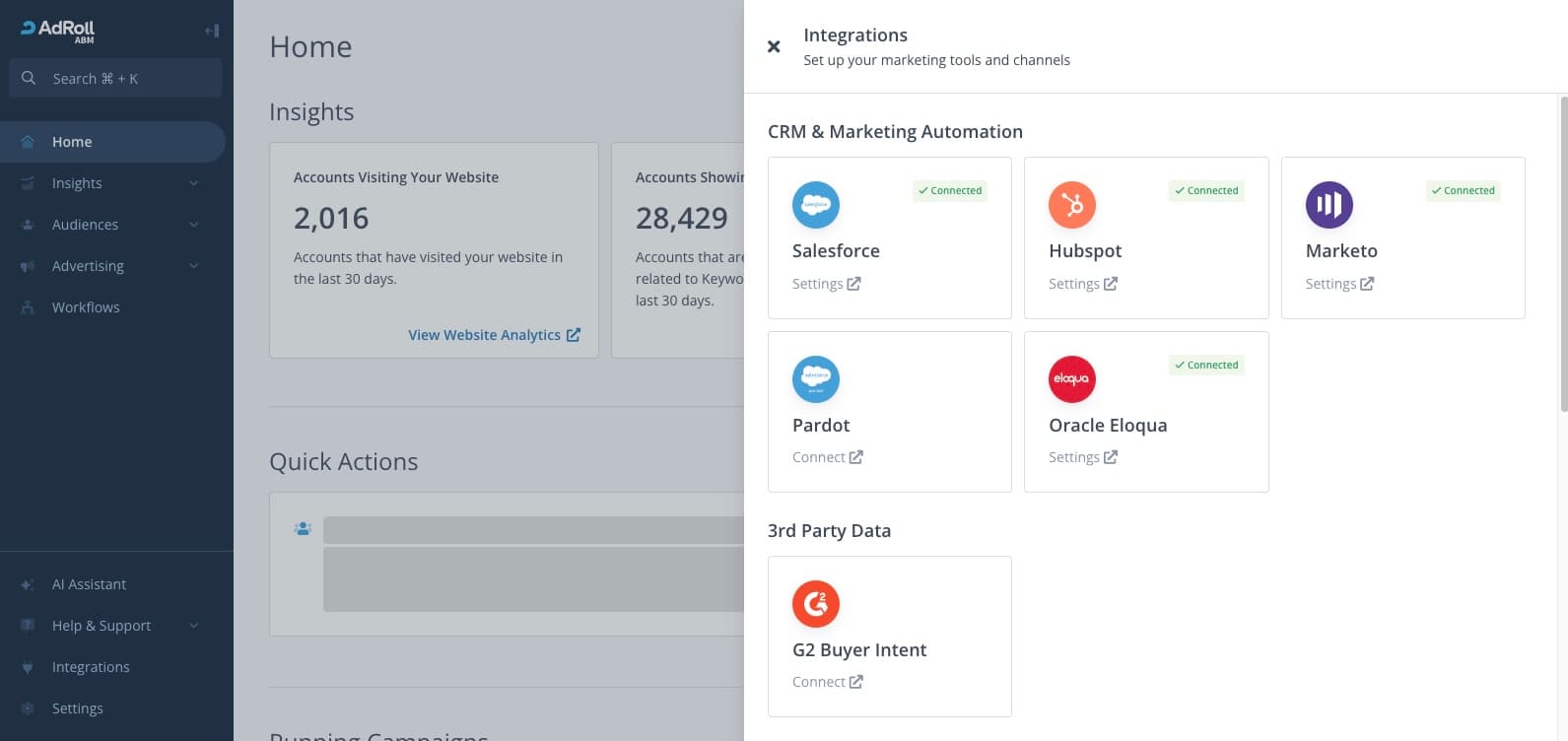Click the Hubspot Connected badge
1568x741 pixels.
pos(1206,190)
